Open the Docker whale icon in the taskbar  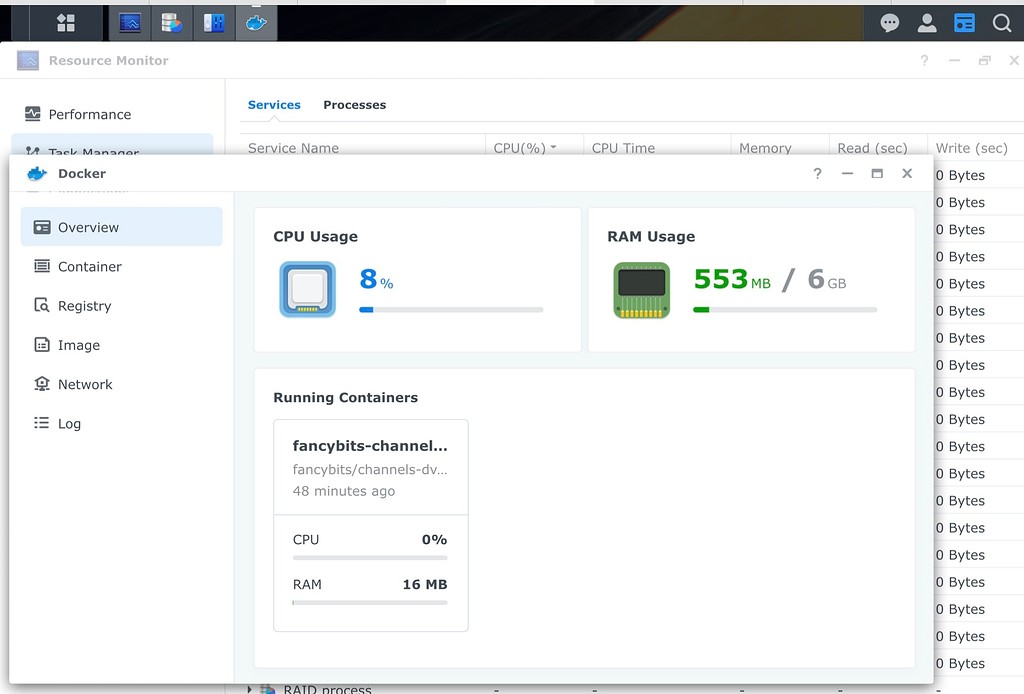pyautogui.click(x=256, y=21)
